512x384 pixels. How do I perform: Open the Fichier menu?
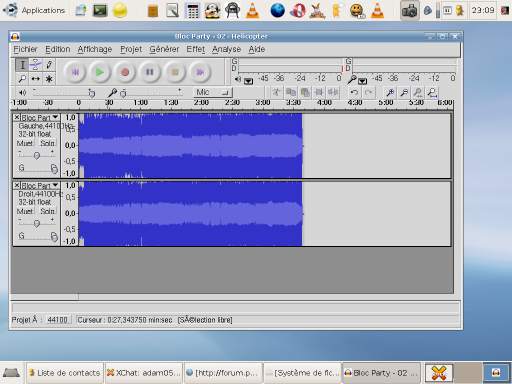pos(25,49)
